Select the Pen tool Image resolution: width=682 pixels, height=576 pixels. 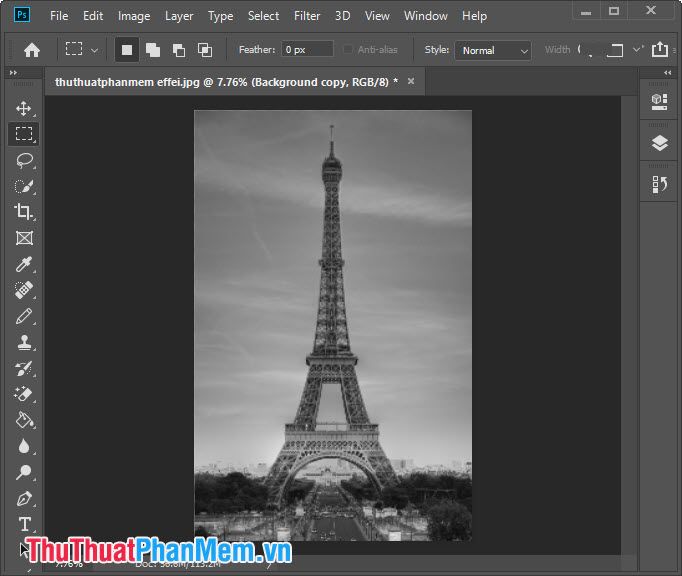23,499
